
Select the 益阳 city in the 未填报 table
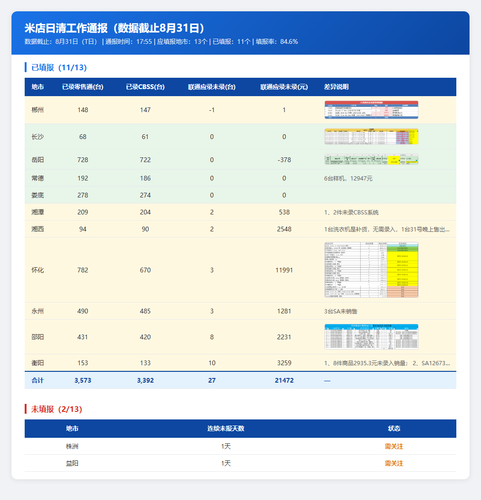(72, 463)
